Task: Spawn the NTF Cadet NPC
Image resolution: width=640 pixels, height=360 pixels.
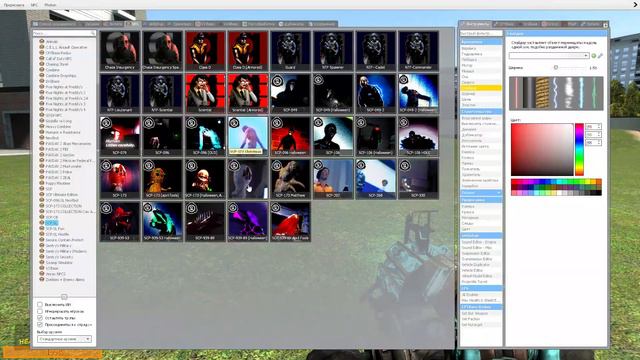Action: [x=376, y=51]
